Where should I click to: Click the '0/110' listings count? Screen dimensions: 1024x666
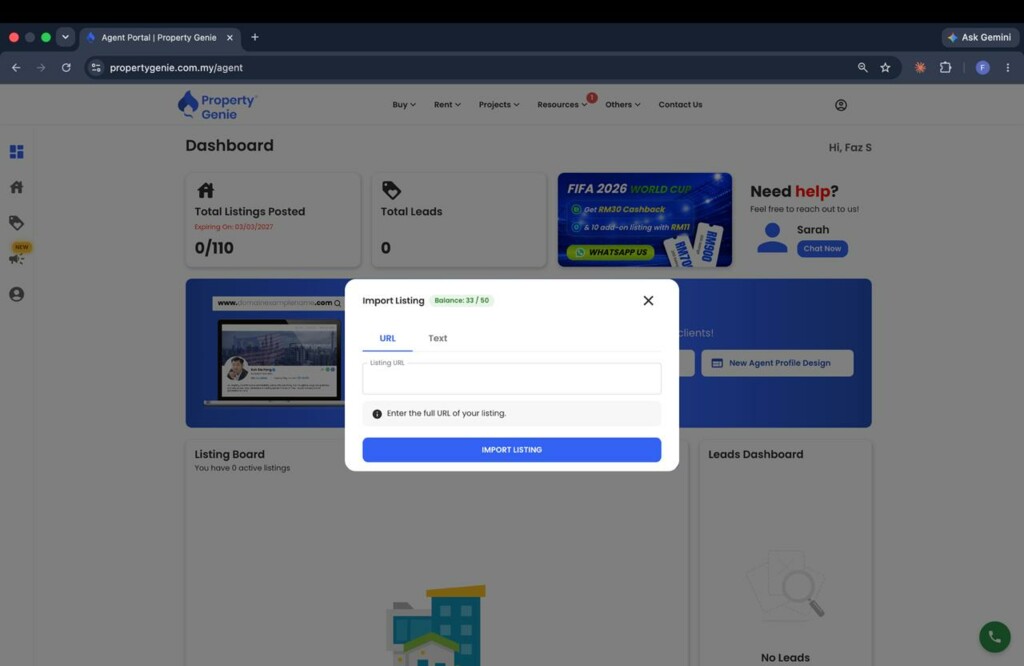214,247
